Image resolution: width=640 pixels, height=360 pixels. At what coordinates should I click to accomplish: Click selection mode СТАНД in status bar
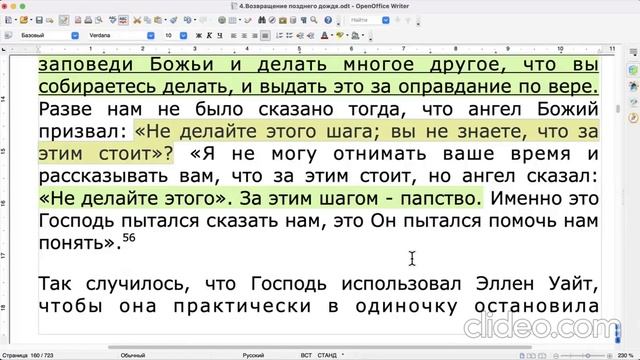327,356
